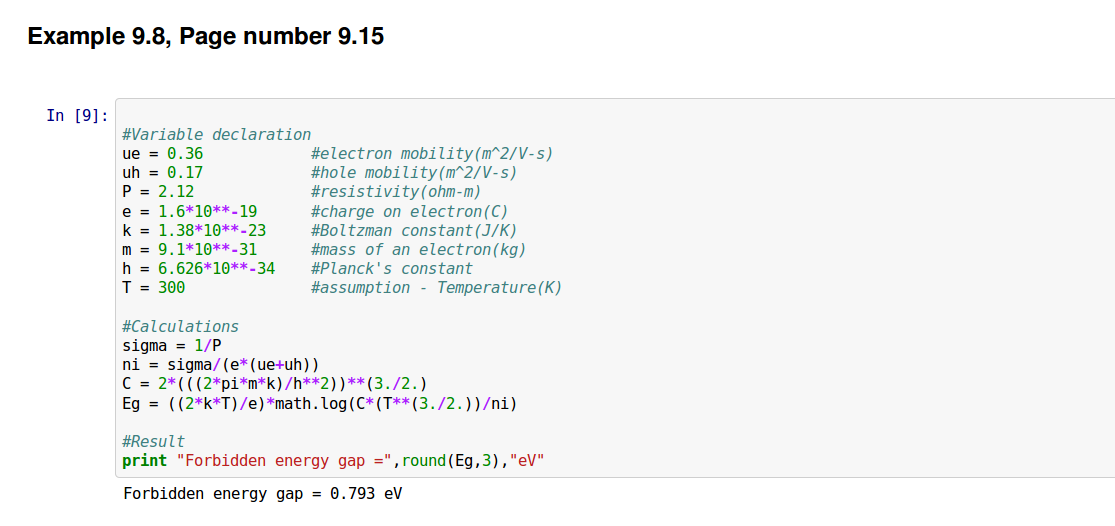
Task: Click the hole mobility comment
Action: click(413, 173)
